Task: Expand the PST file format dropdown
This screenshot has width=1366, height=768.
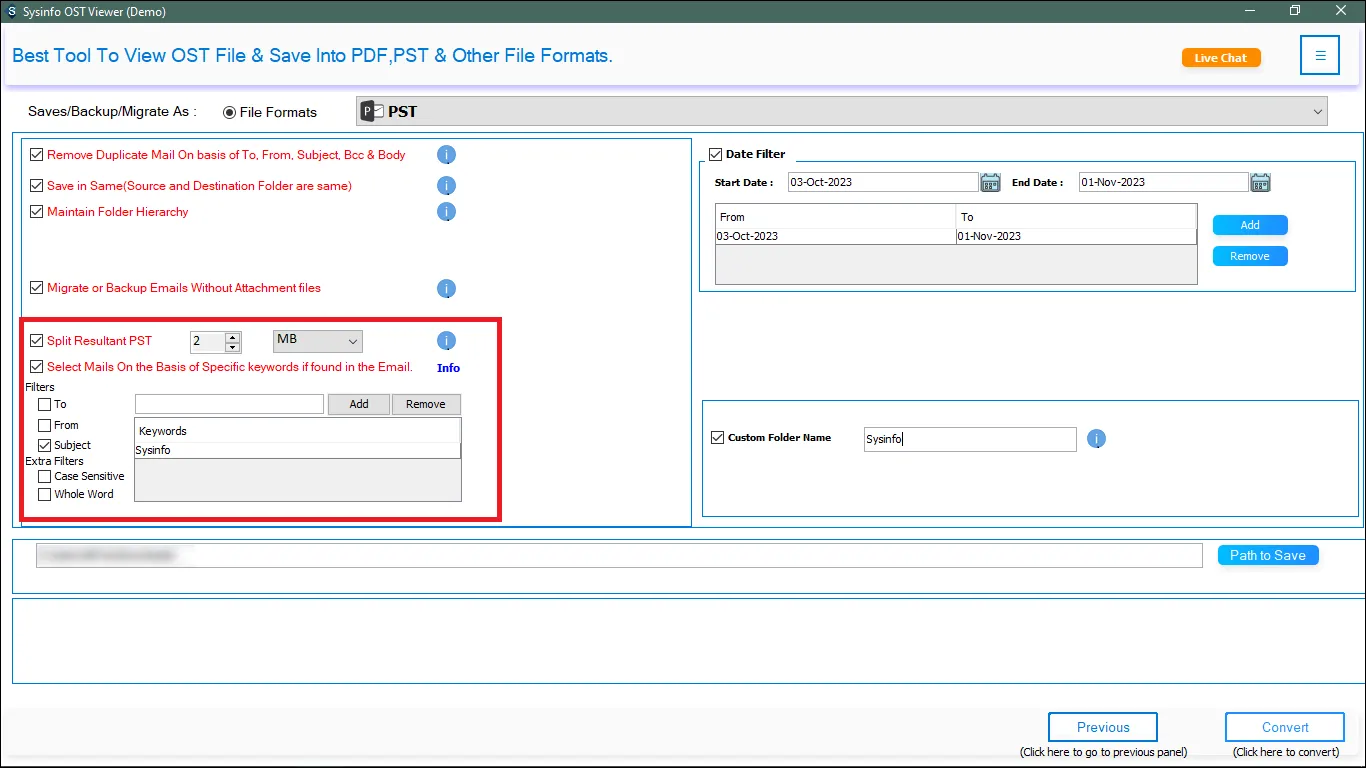Action: (x=1316, y=112)
